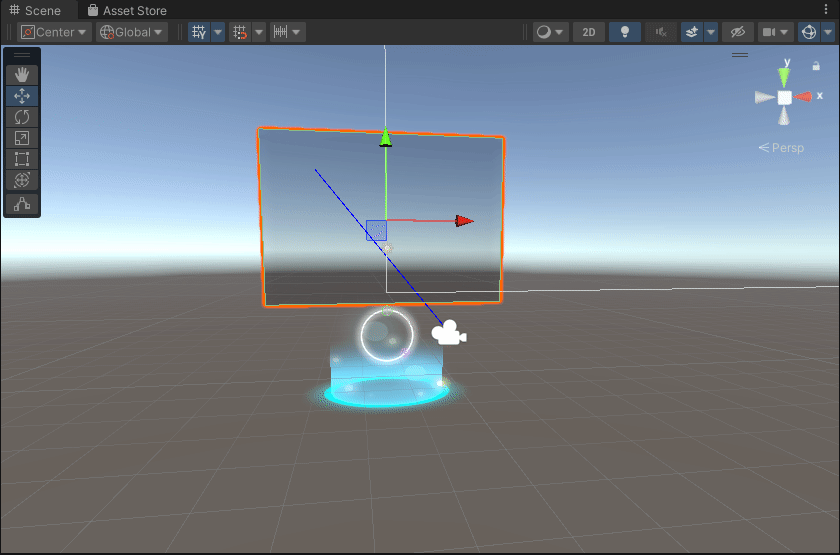
Task: Open the custom editor tools button
Action: click(x=22, y=204)
